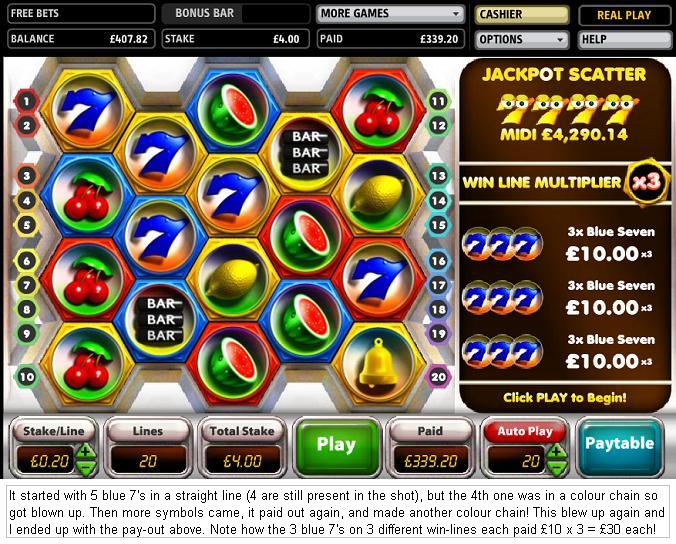Click the golden bell symbol
This screenshot has height=544, width=676.
[378, 365]
